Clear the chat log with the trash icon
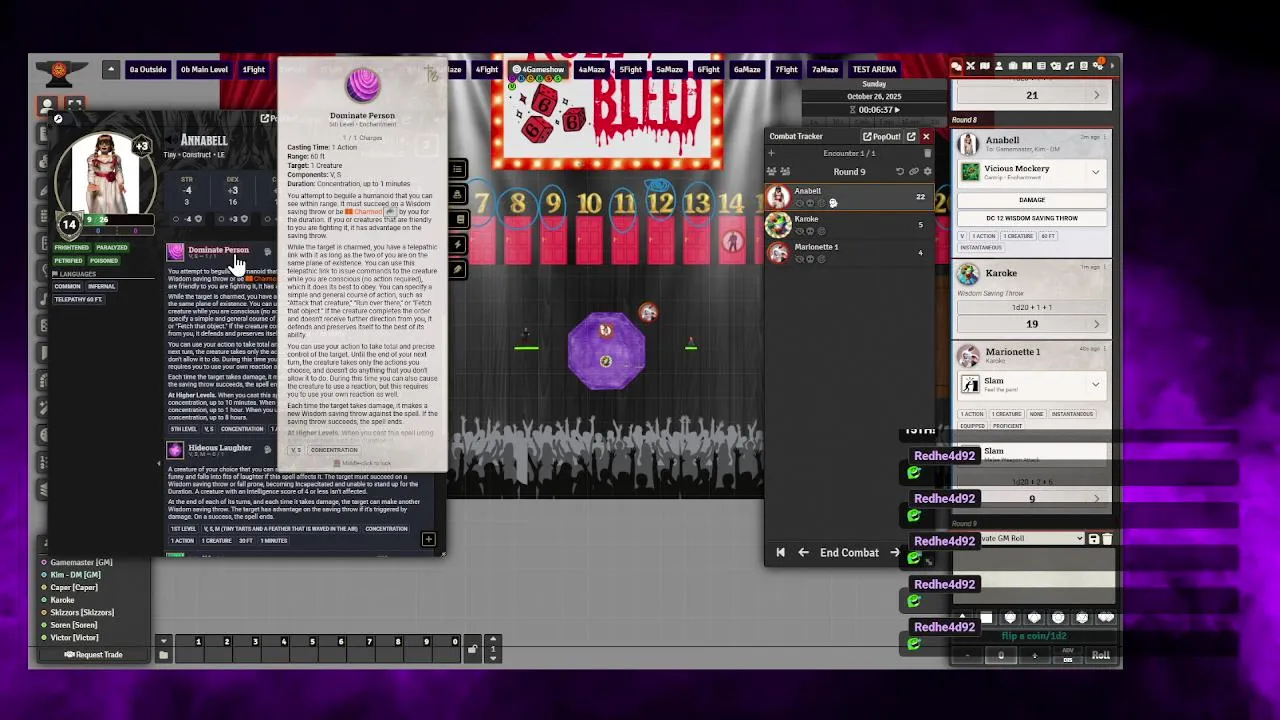 coord(1107,539)
